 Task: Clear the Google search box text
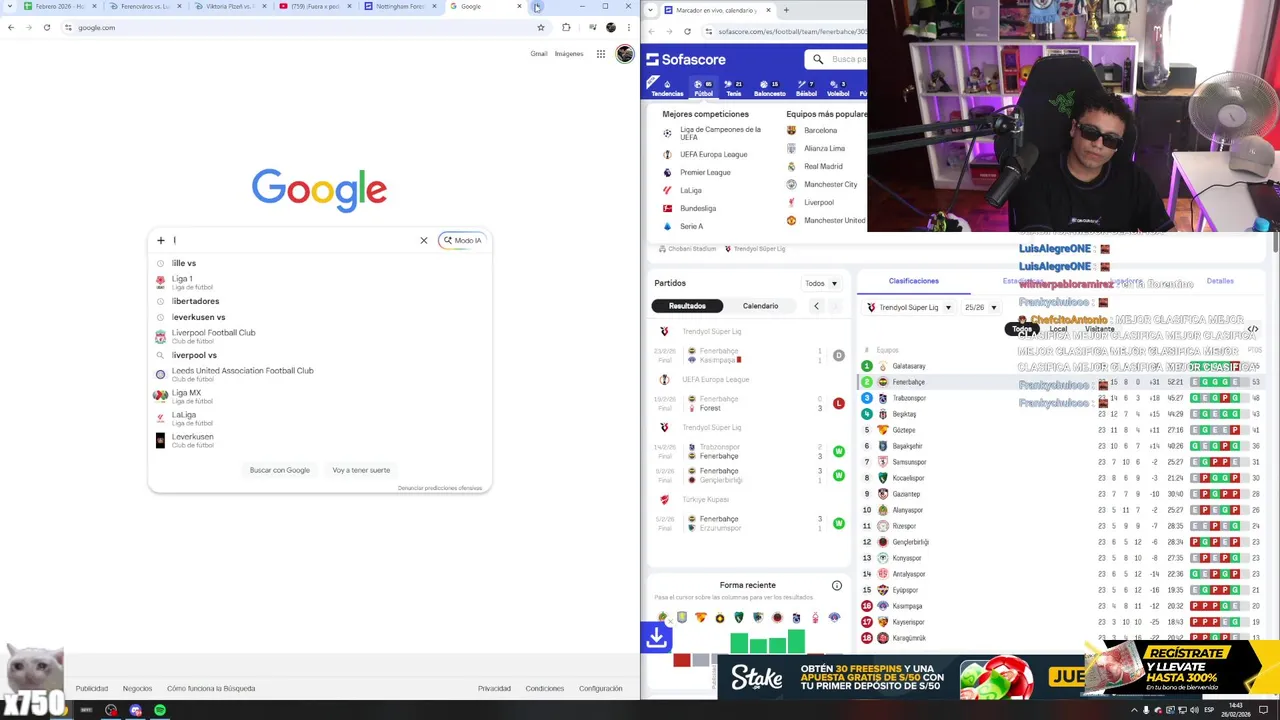point(423,240)
